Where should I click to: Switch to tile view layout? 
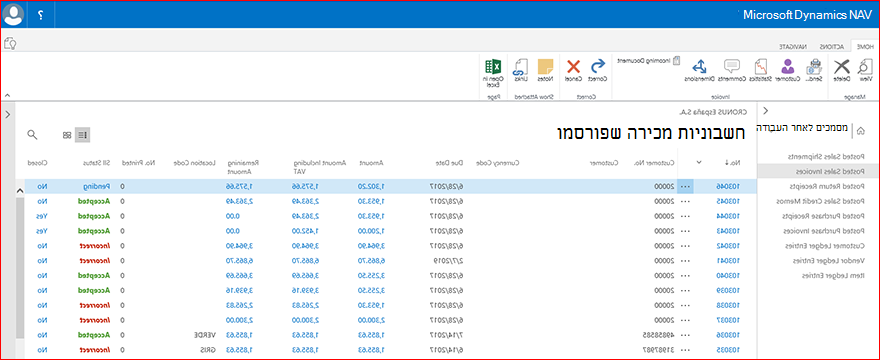click(67, 135)
